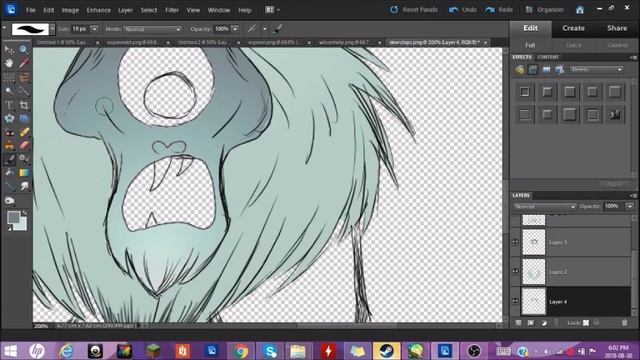Open the brush Size slider arrow
The height and width of the screenshot is (360, 640).
pyautogui.click(x=94, y=29)
